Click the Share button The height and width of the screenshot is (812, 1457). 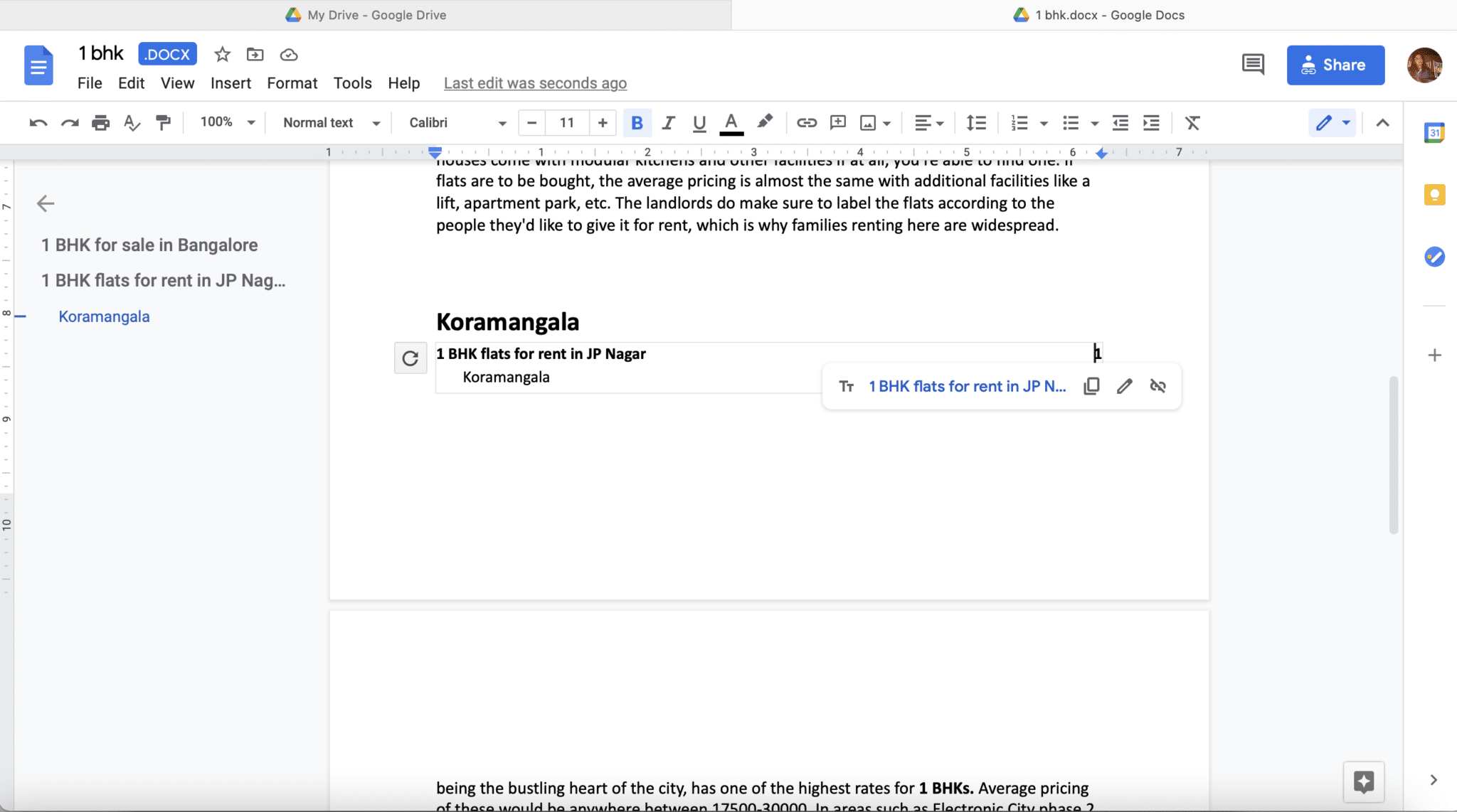tap(1336, 65)
